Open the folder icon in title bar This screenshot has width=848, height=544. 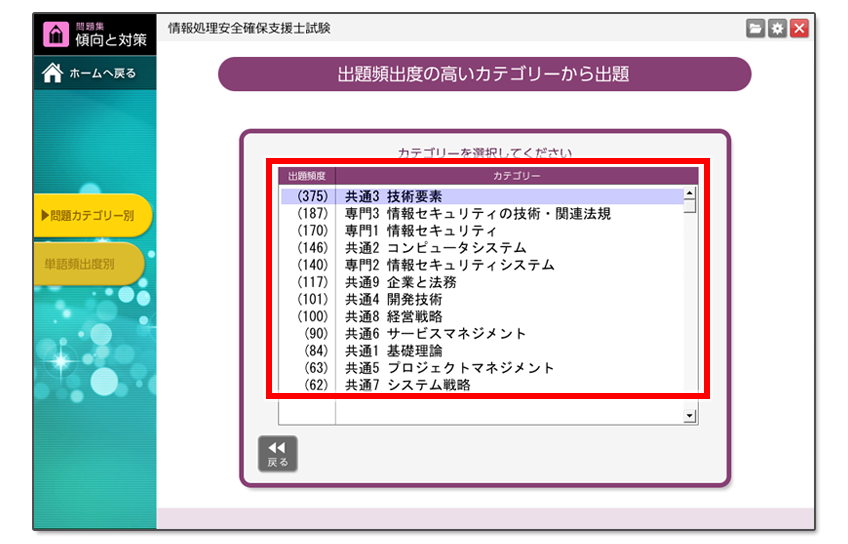click(x=756, y=28)
